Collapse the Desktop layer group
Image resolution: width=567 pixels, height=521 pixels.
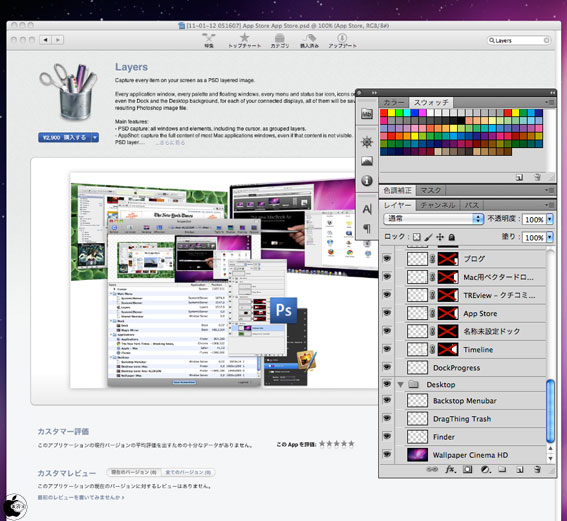(x=400, y=385)
